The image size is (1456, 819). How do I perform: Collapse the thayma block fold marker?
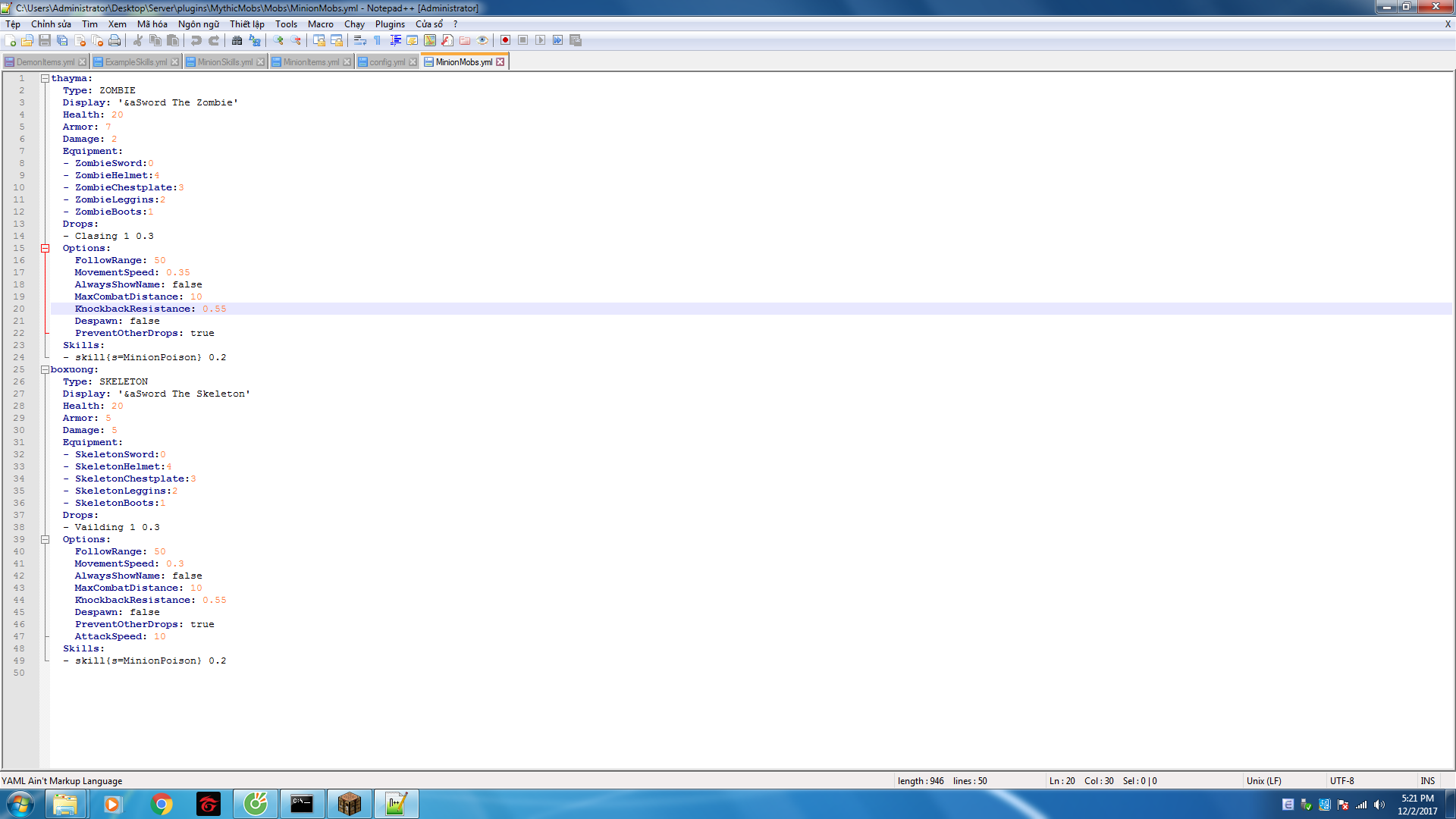pyautogui.click(x=45, y=78)
